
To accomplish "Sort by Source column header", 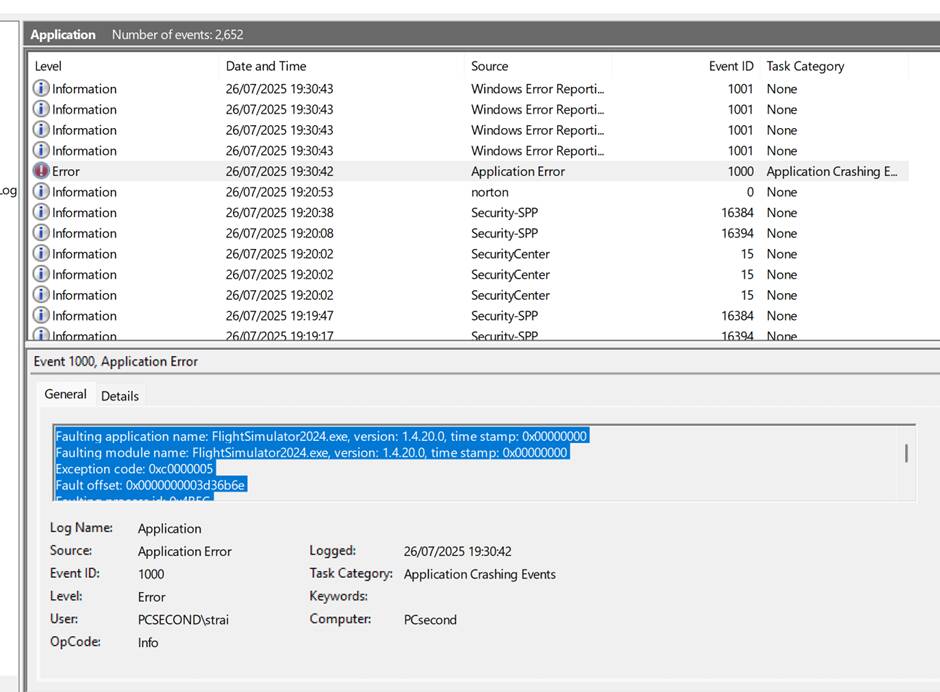I will (x=489, y=66).
